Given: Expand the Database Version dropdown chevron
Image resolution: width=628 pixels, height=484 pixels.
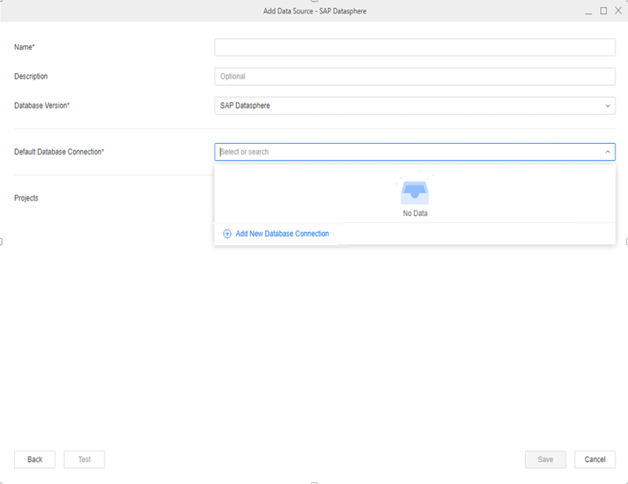Looking at the screenshot, I should pos(607,106).
